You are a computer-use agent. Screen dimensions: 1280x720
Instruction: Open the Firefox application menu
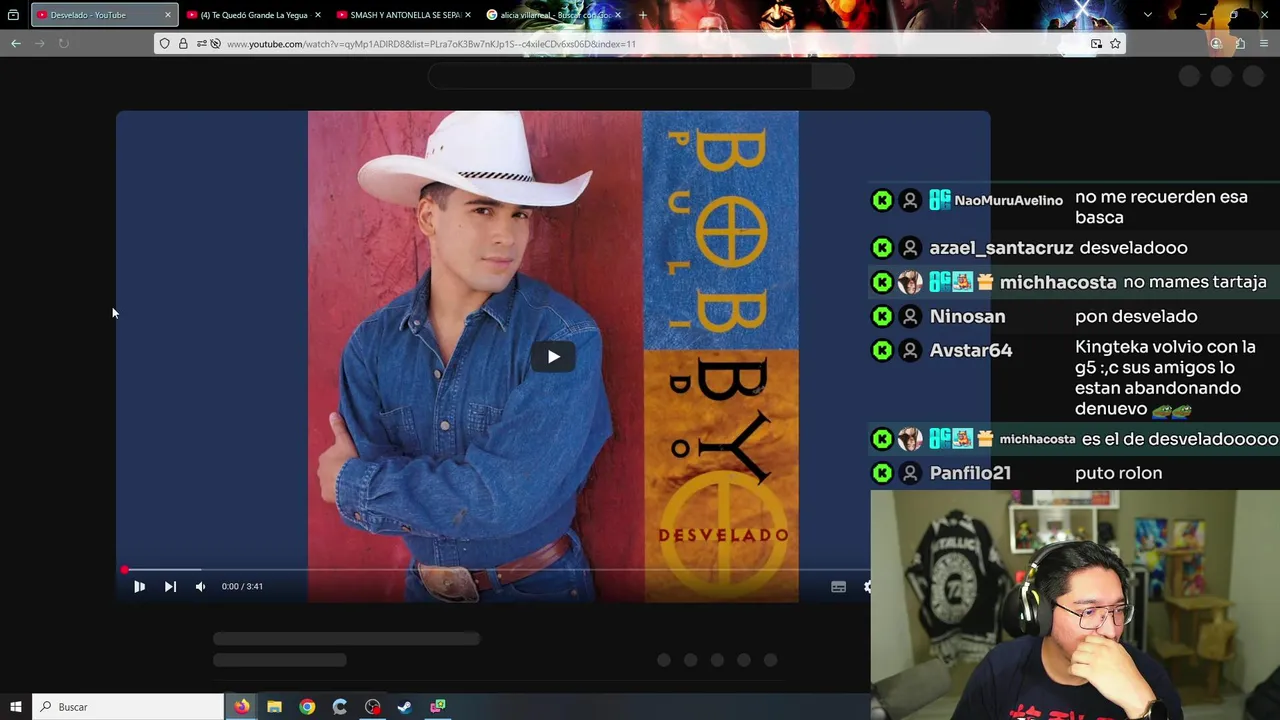coord(1264,44)
